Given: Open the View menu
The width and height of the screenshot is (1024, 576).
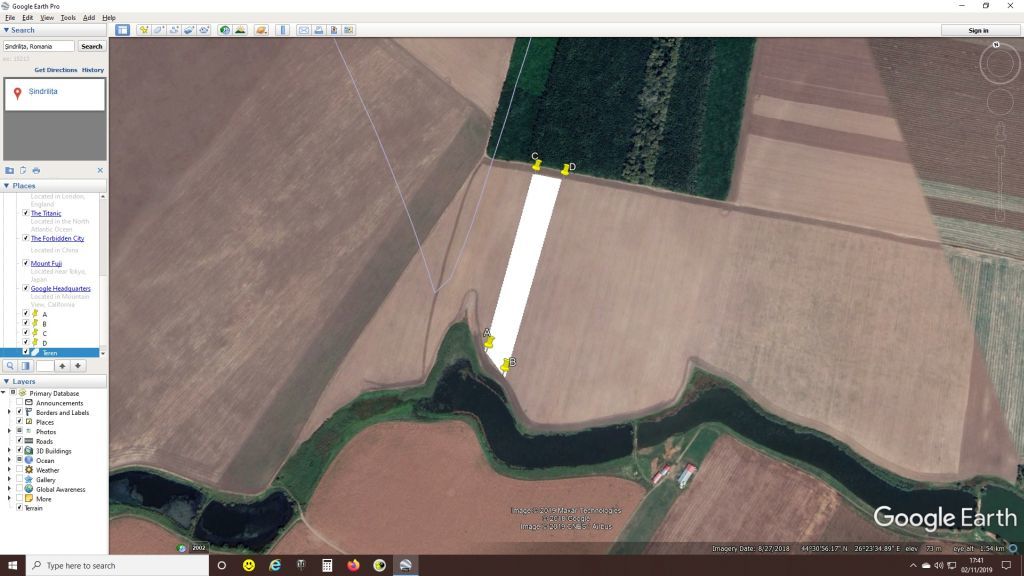Looking at the screenshot, I should [47, 18].
